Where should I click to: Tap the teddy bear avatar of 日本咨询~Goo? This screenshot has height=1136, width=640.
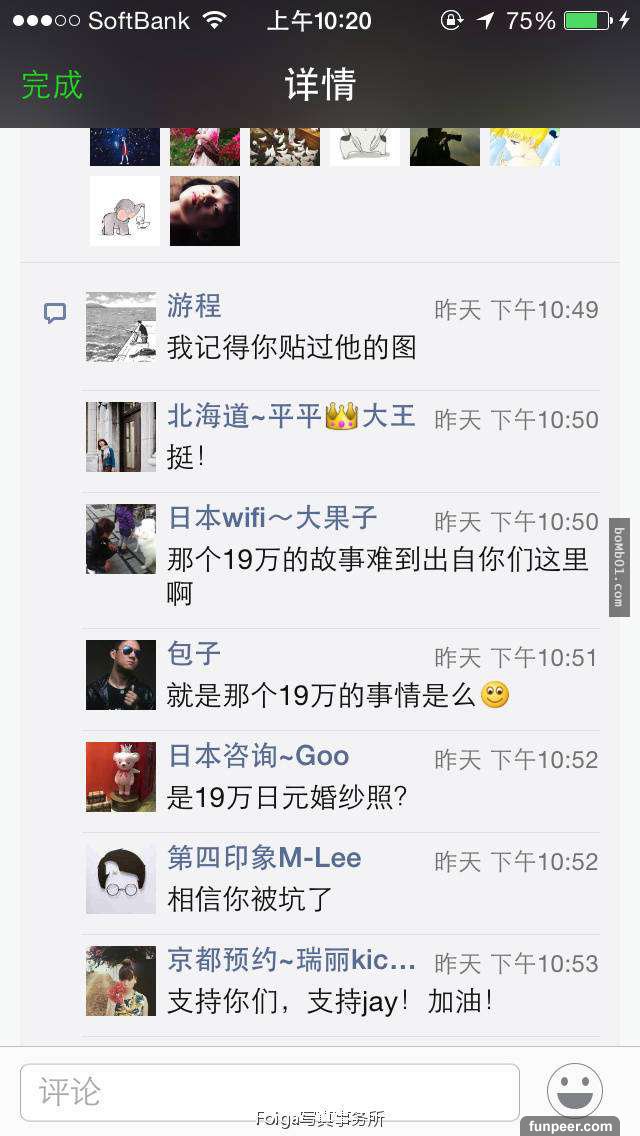click(121, 777)
